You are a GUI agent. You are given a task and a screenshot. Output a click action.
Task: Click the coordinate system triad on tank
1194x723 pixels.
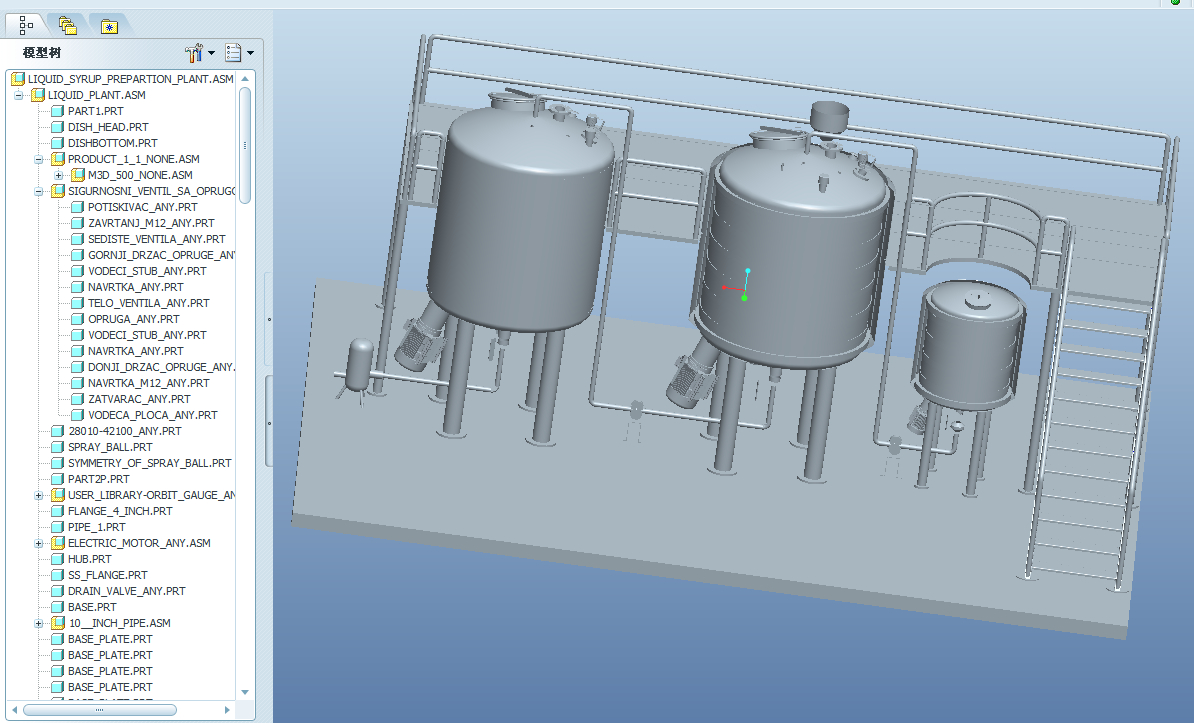[x=737, y=285]
